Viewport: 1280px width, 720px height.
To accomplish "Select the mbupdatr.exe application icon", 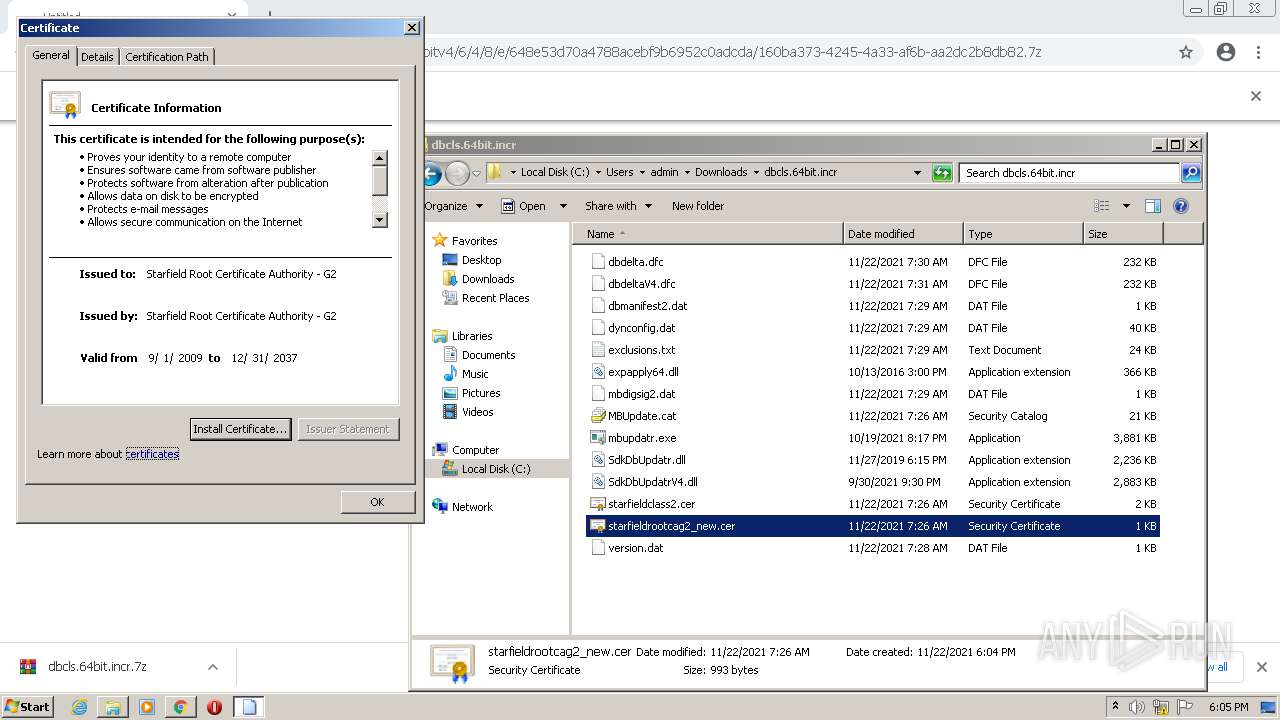I will (x=598, y=438).
